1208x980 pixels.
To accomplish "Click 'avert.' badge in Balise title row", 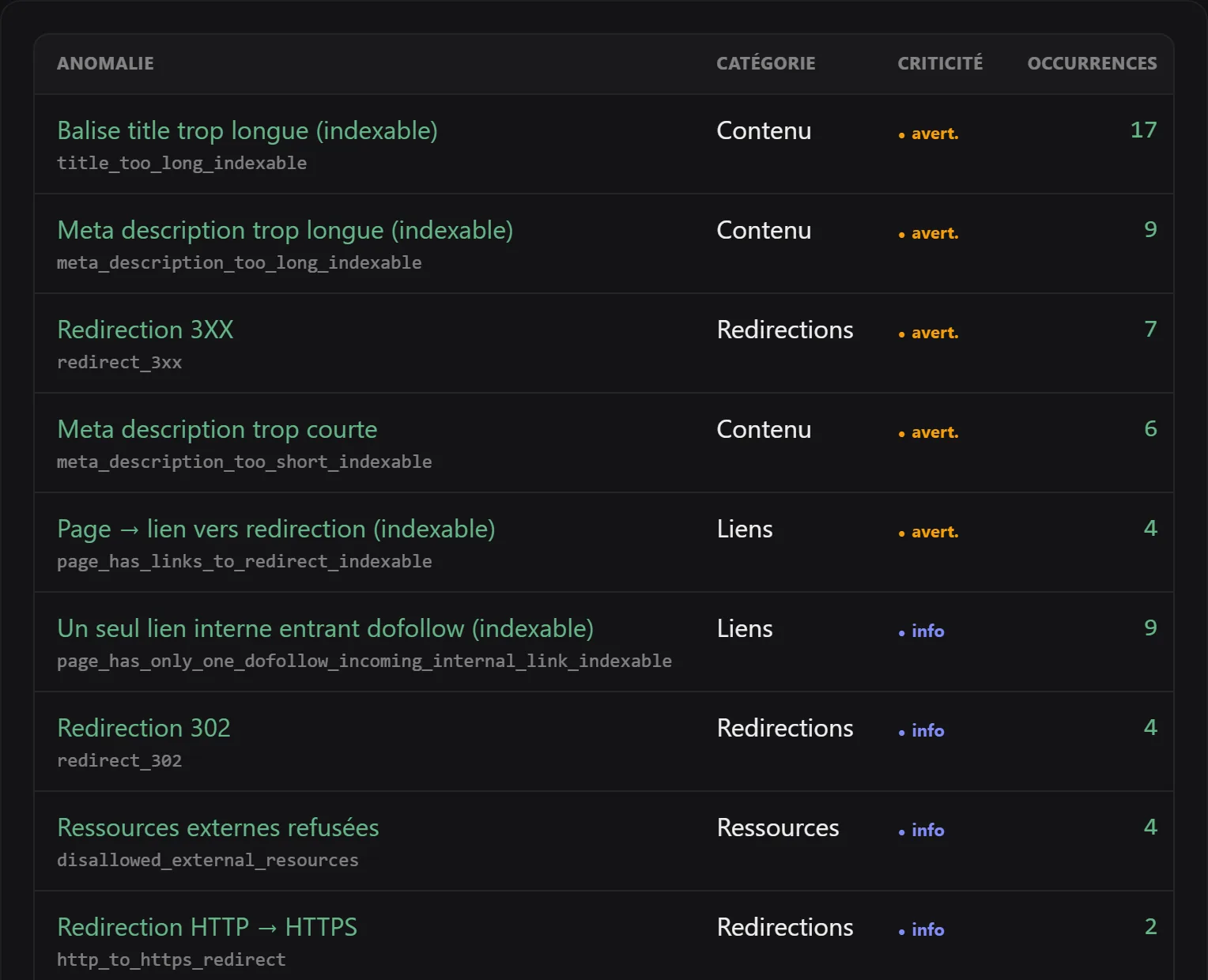I will 928,134.
